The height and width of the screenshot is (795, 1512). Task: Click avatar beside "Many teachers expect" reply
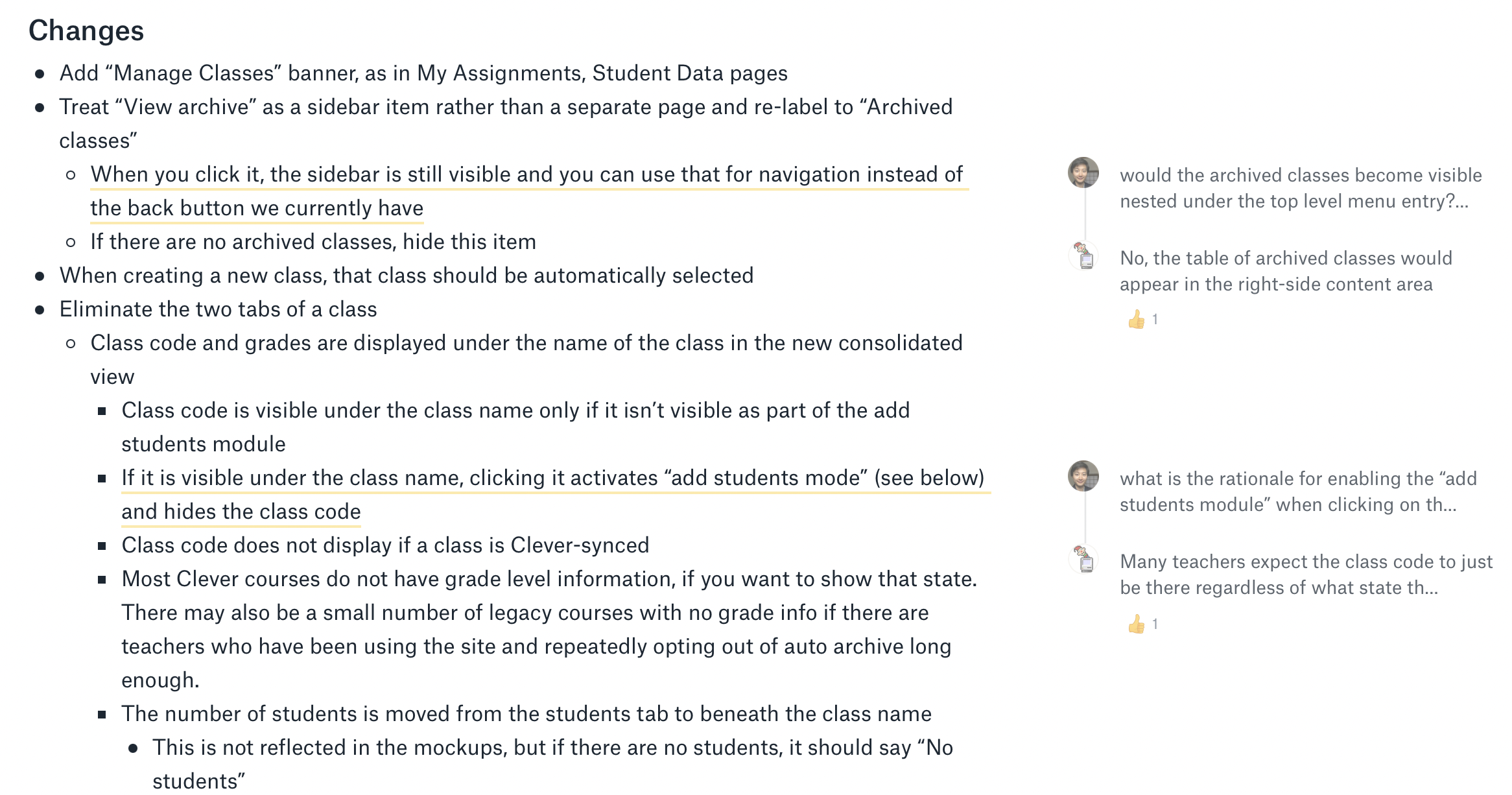pyautogui.click(x=1084, y=559)
